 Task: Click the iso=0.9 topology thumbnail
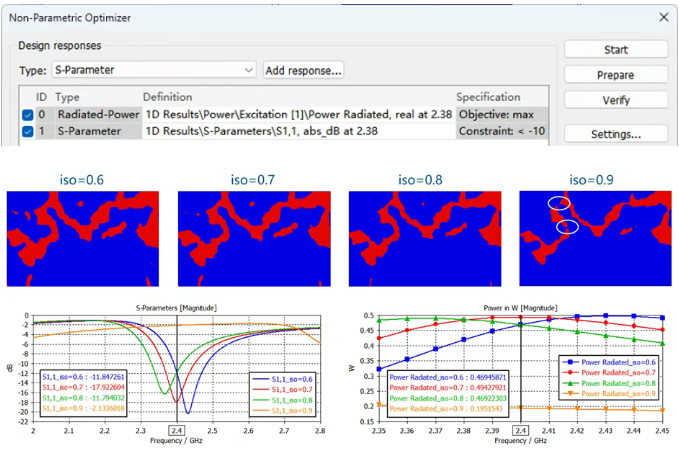[x=595, y=239]
